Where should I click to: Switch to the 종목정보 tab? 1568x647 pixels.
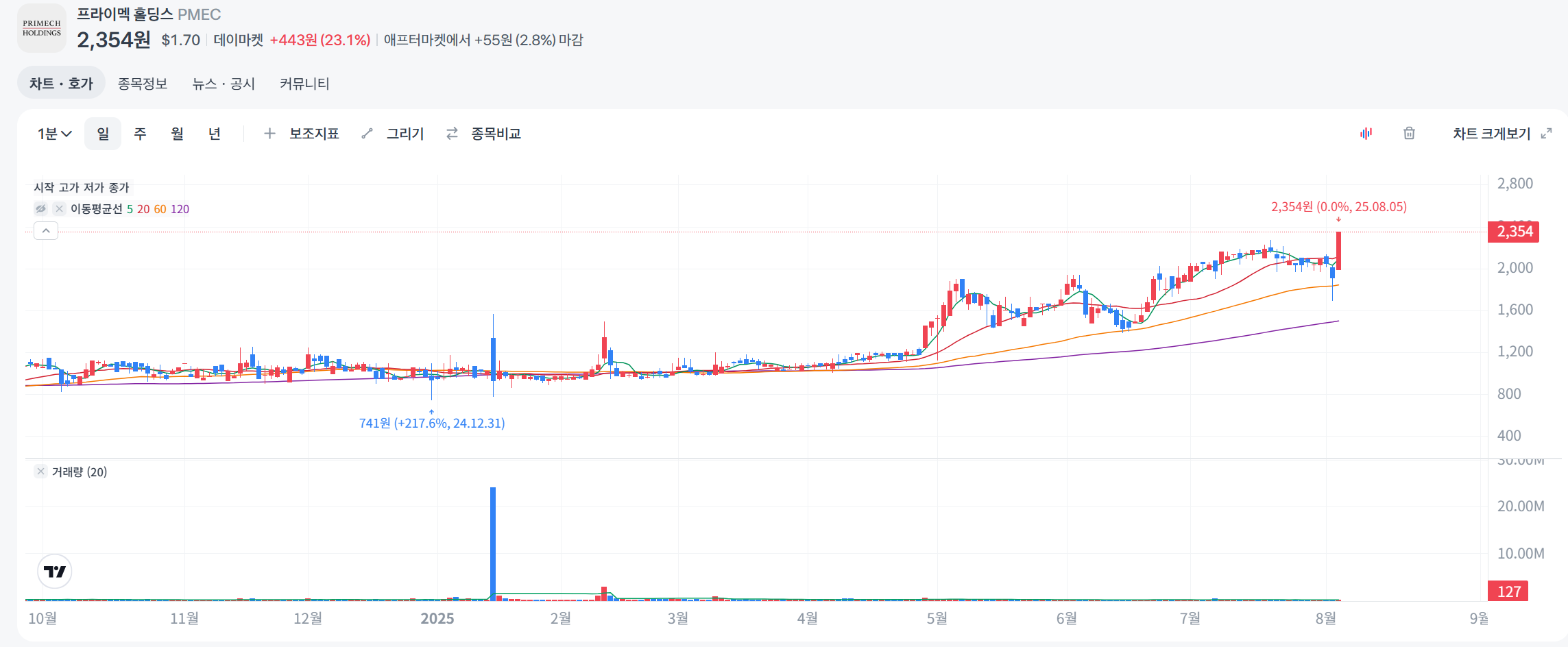143,84
